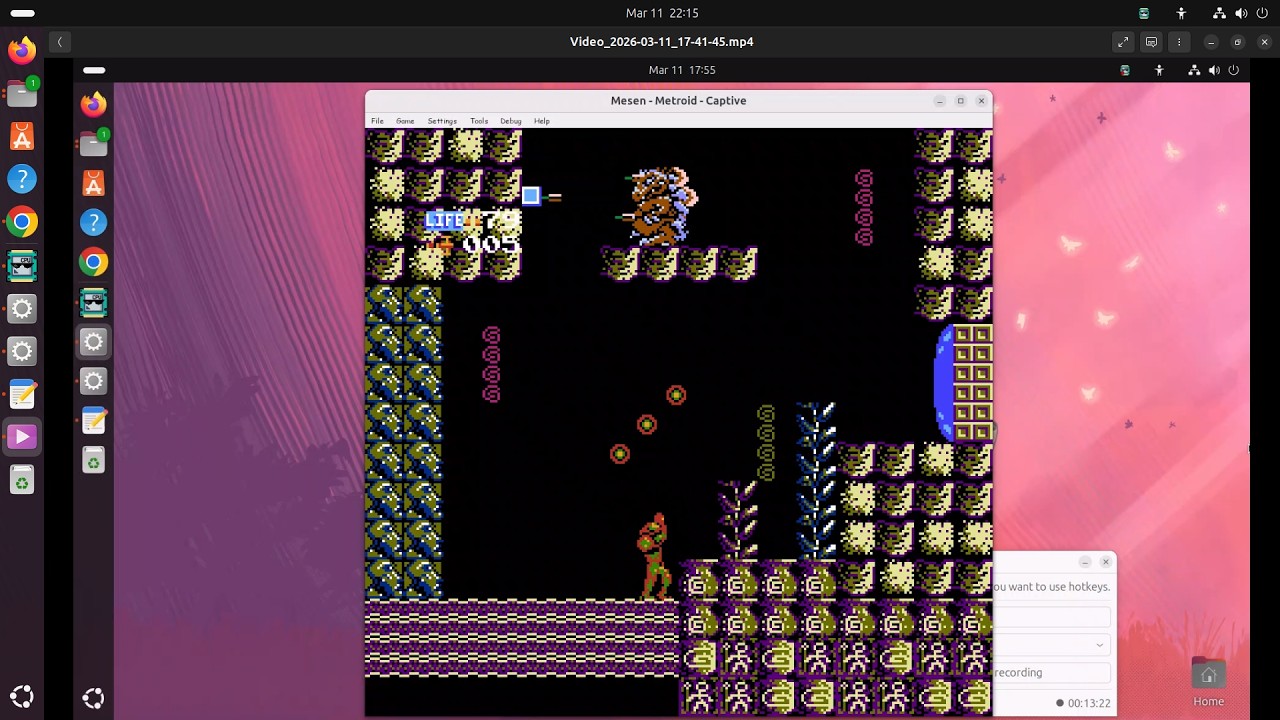Open accessibility menu in outer top bar
Image resolution: width=1280 pixels, height=720 pixels.
coord(1181,13)
